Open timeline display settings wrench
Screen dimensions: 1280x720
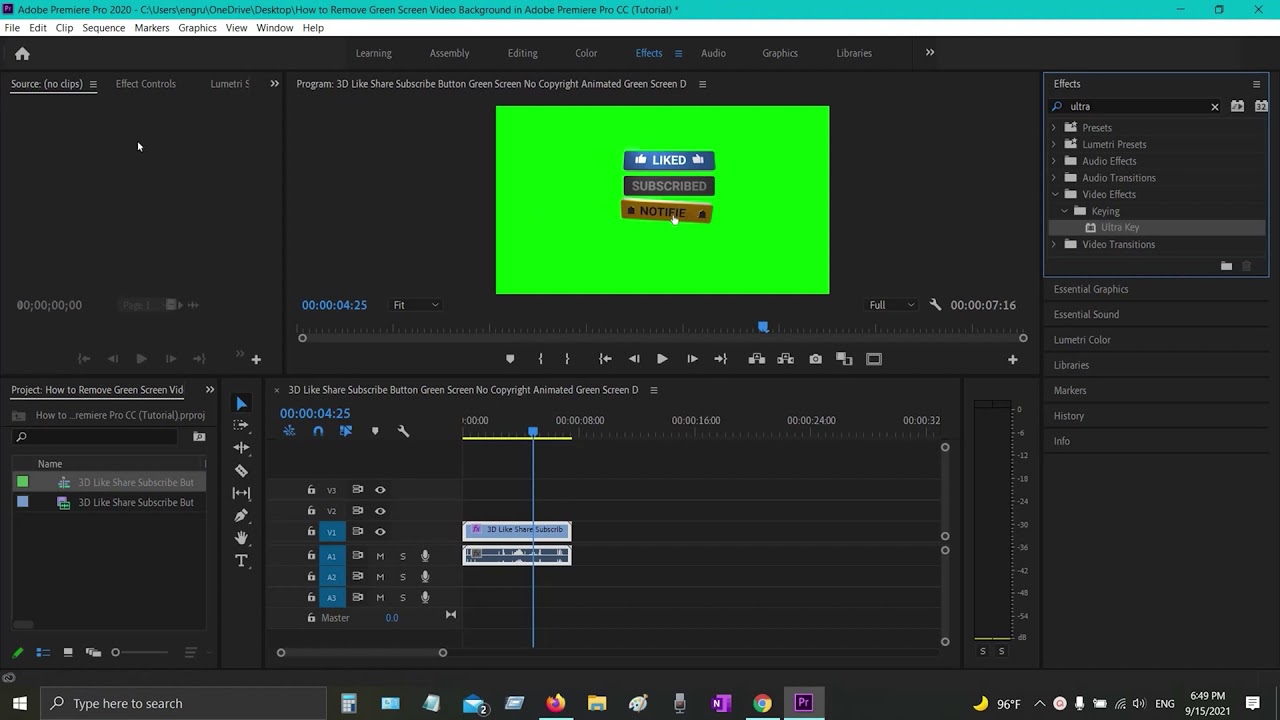tap(403, 431)
